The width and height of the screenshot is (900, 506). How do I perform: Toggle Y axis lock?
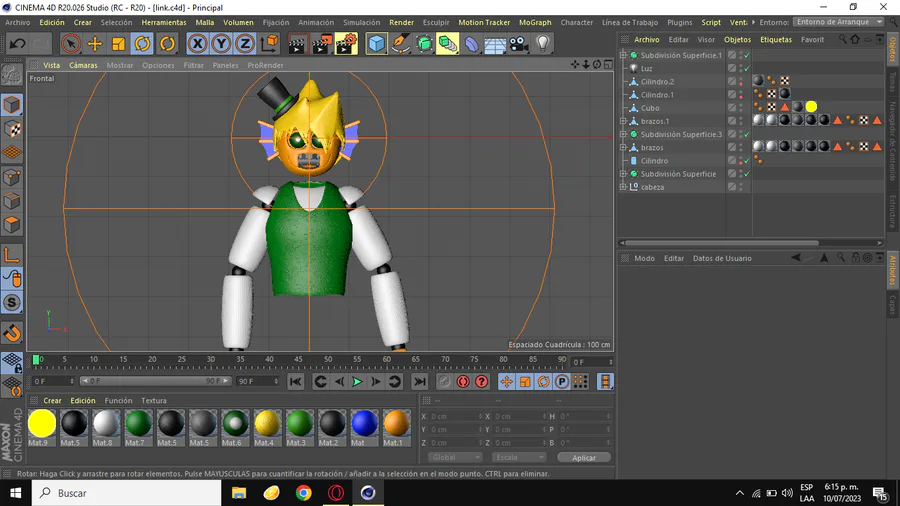(221, 44)
